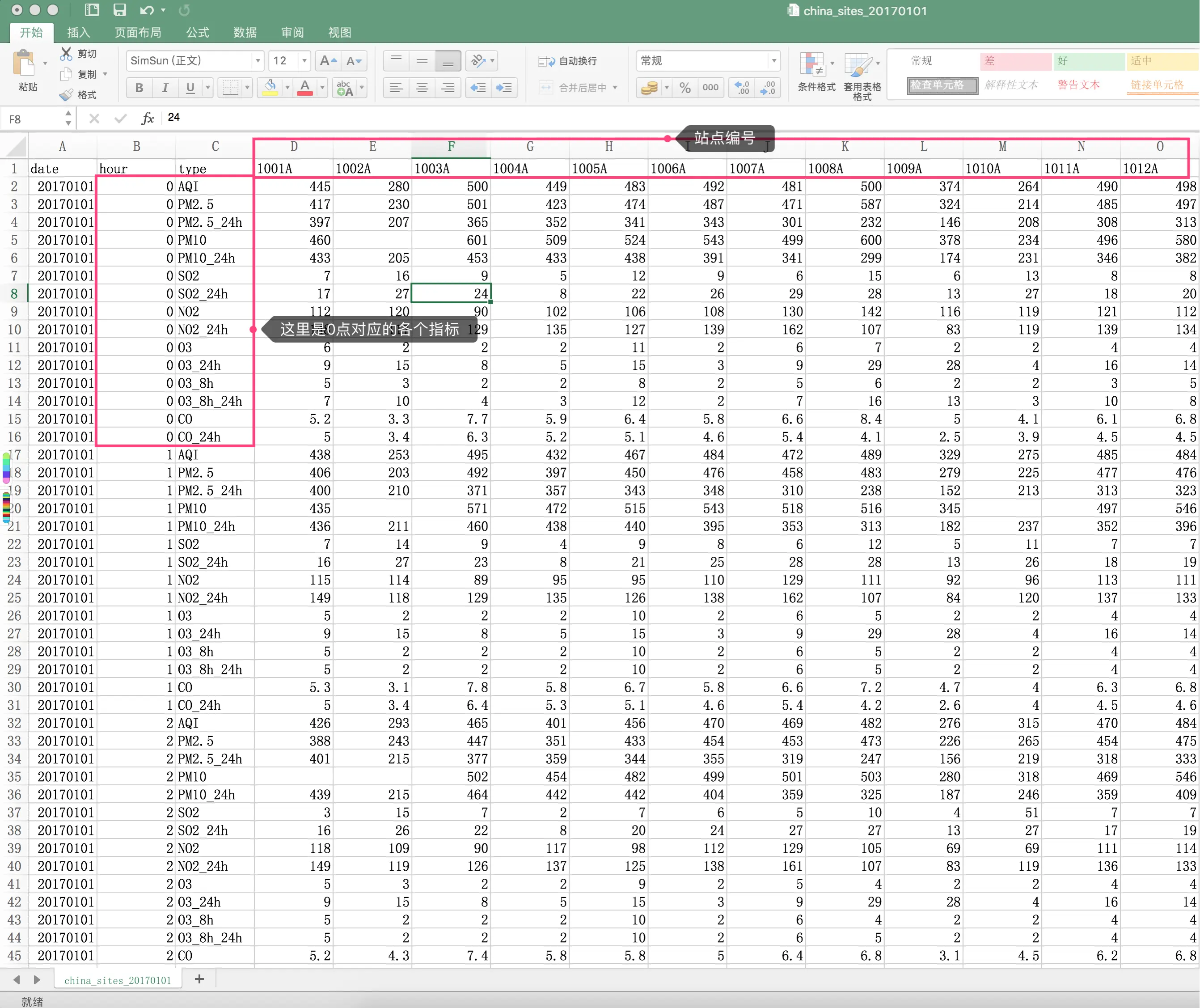Click the Format Painter brush icon
This screenshot has width=1200, height=1008.
tap(66, 95)
